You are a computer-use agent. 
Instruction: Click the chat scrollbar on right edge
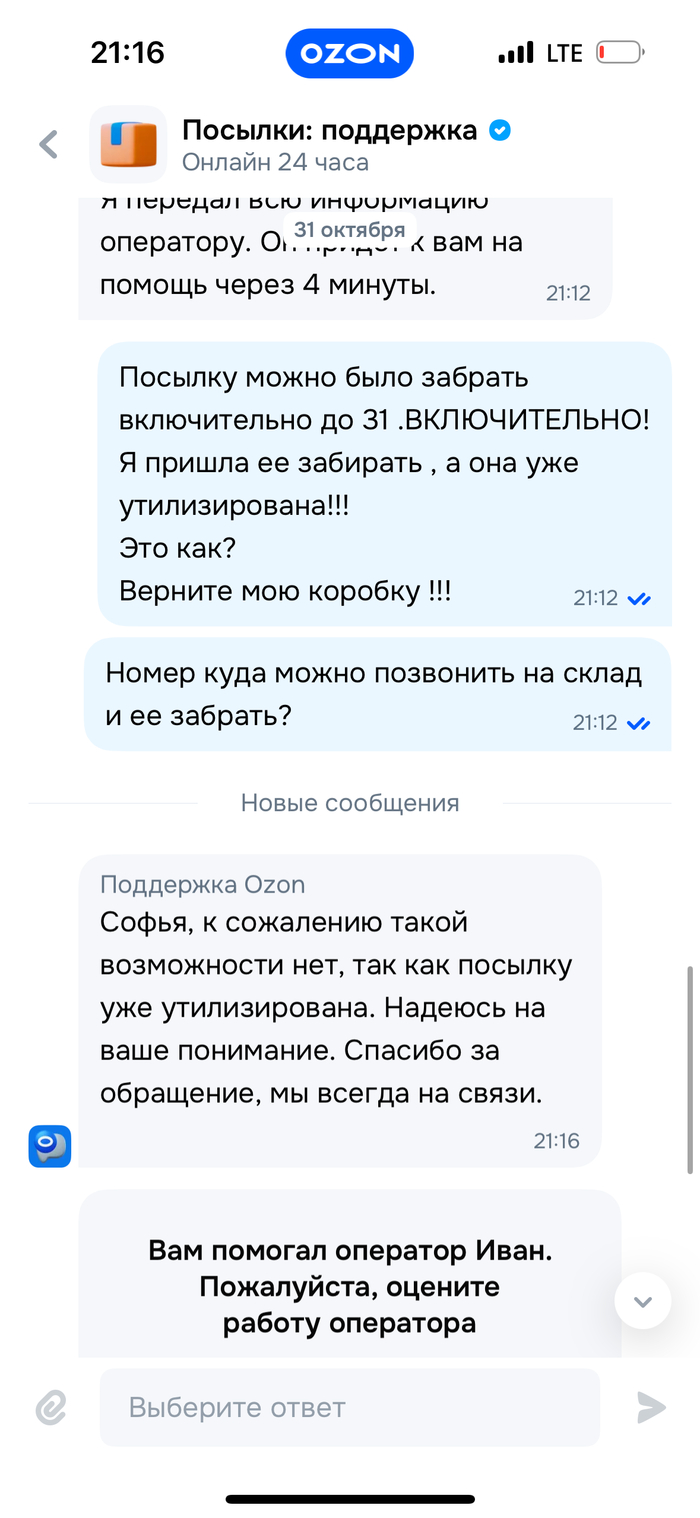691,1070
